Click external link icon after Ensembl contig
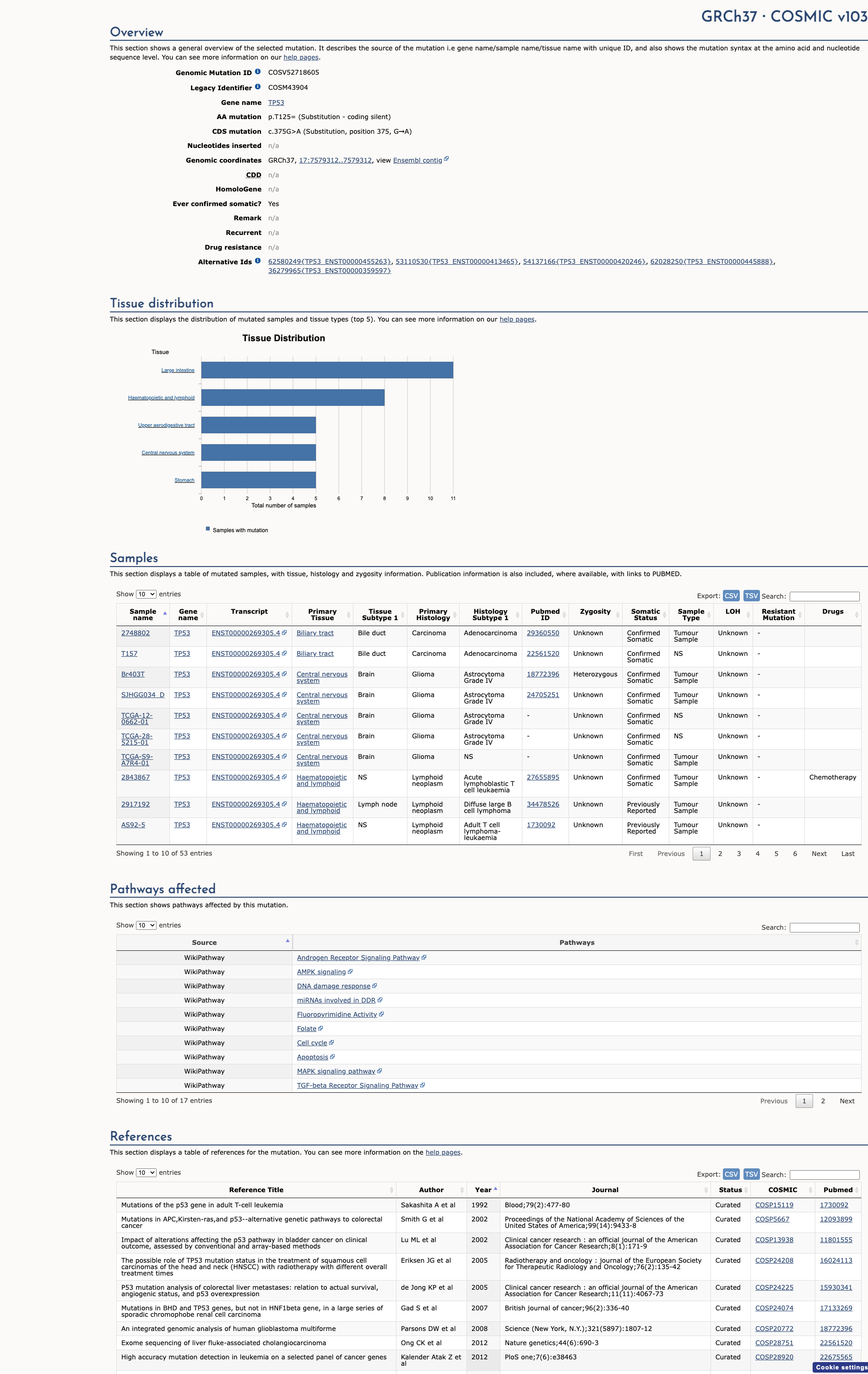Screen dimensions: 868x1374 pyautogui.click(x=446, y=159)
